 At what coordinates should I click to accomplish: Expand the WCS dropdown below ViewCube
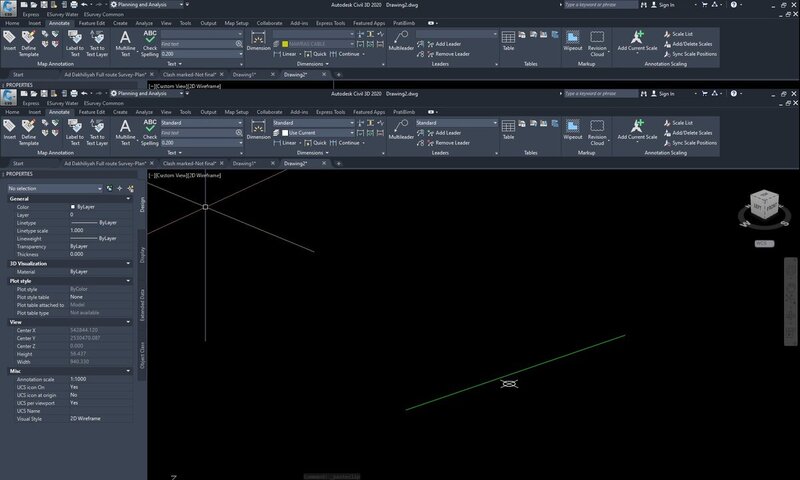coord(762,243)
